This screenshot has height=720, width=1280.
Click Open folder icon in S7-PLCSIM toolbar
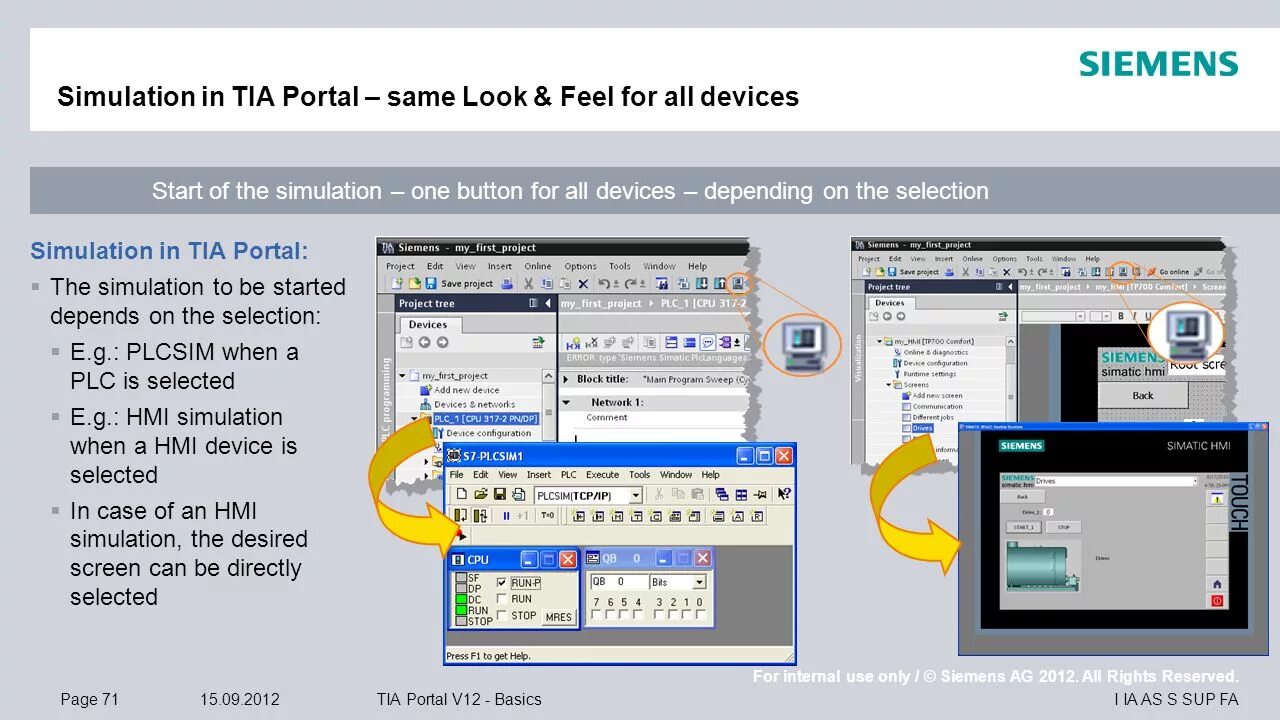click(481, 493)
